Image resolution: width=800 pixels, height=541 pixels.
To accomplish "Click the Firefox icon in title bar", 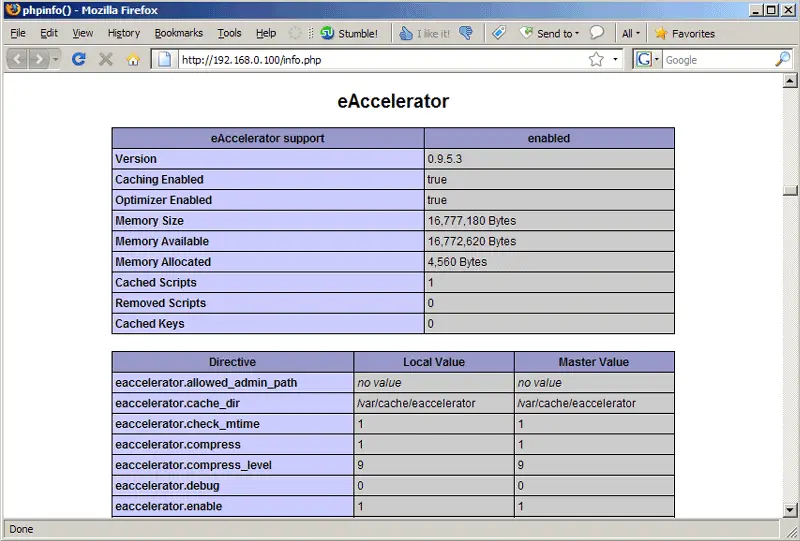I will tap(13, 10).
